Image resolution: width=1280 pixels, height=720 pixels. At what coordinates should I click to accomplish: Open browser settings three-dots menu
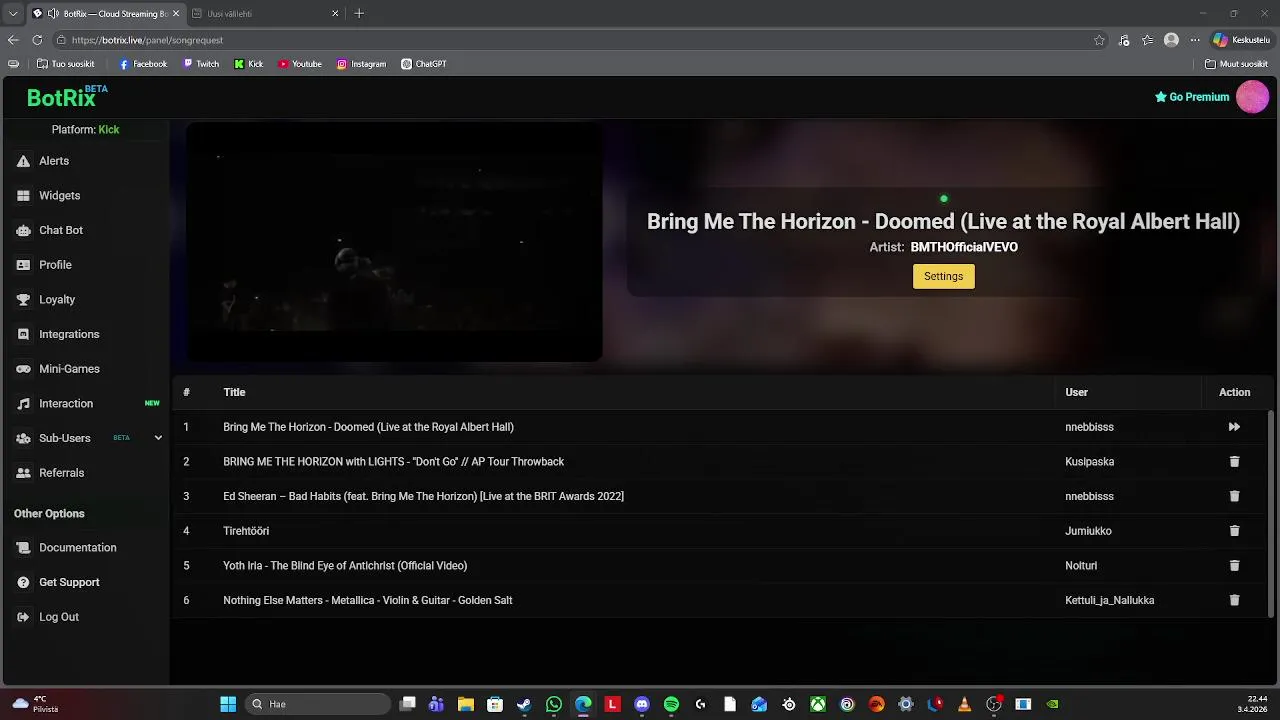[1195, 40]
